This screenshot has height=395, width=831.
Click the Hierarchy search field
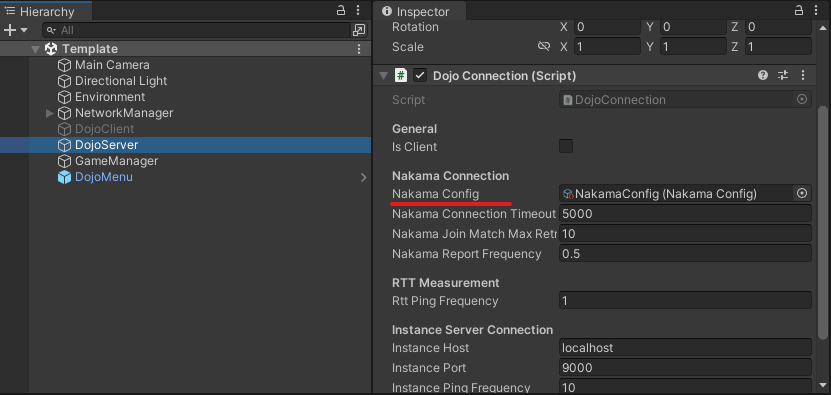coord(197,30)
